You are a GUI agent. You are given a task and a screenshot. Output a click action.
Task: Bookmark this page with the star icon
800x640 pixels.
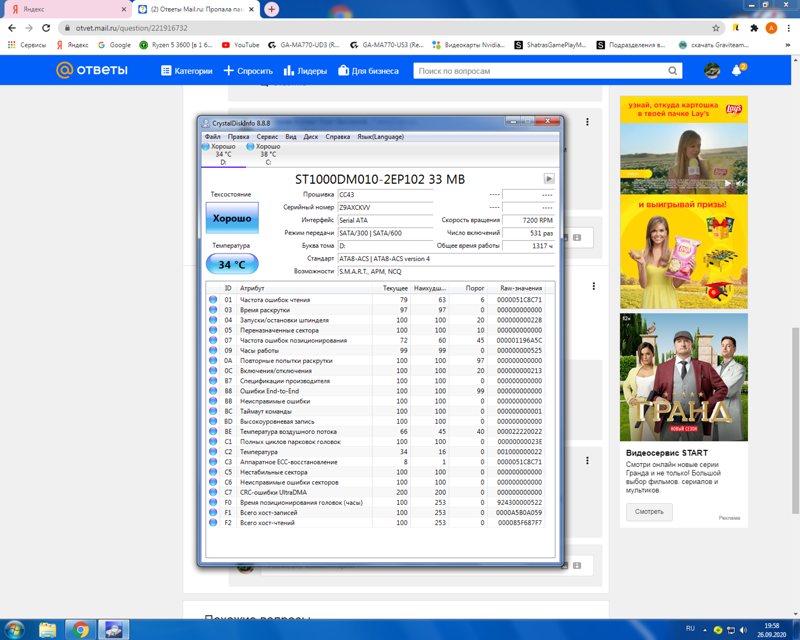coord(716,28)
